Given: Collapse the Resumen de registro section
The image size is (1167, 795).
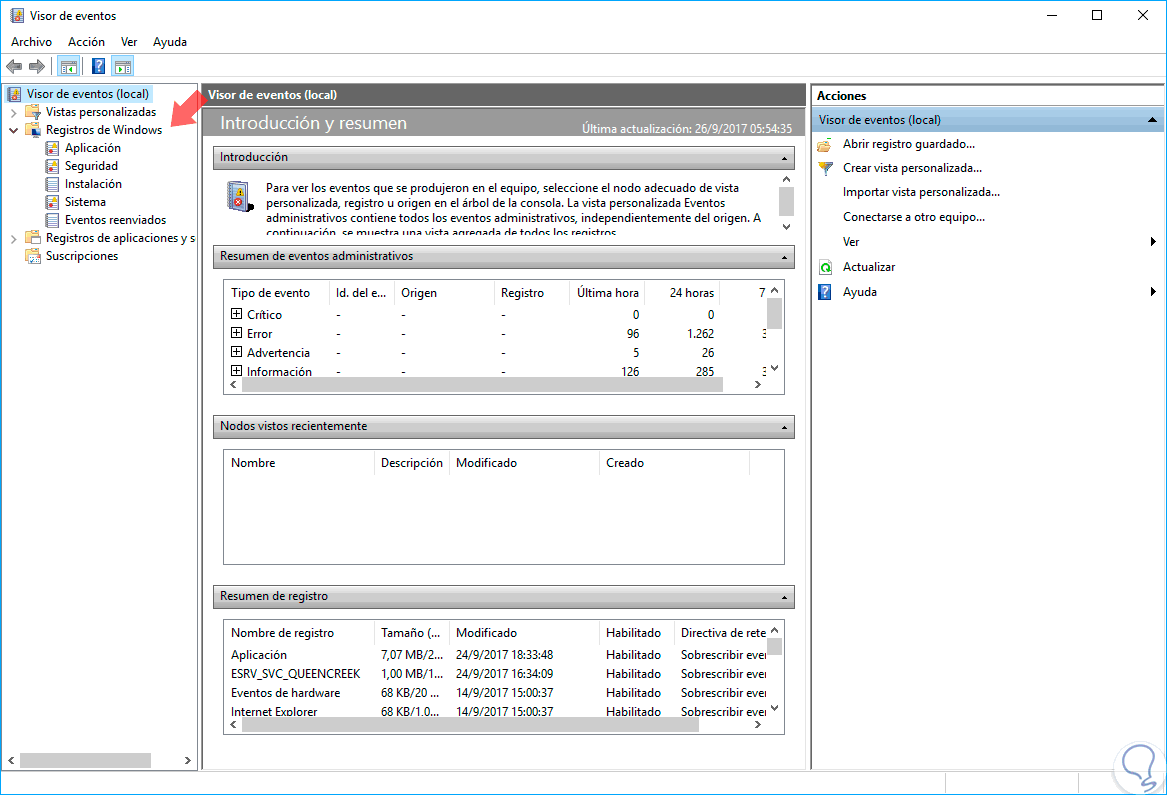Looking at the screenshot, I should click(784, 597).
